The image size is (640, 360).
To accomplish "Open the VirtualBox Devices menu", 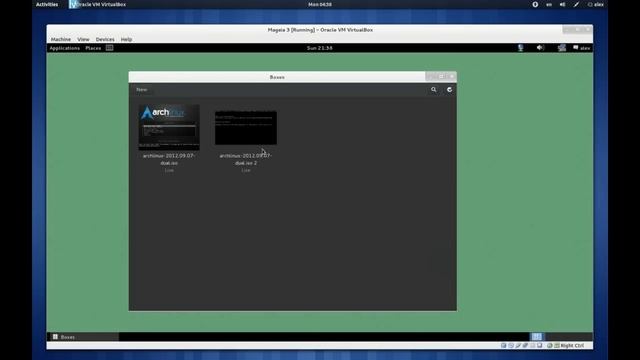I will 105,39.
